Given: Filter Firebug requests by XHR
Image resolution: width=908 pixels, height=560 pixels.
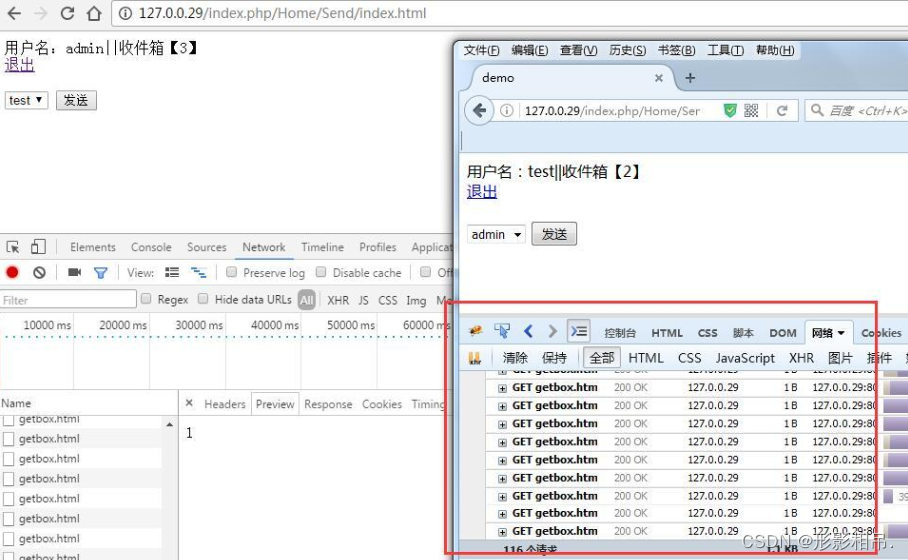Looking at the screenshot, I should point(801,358).
